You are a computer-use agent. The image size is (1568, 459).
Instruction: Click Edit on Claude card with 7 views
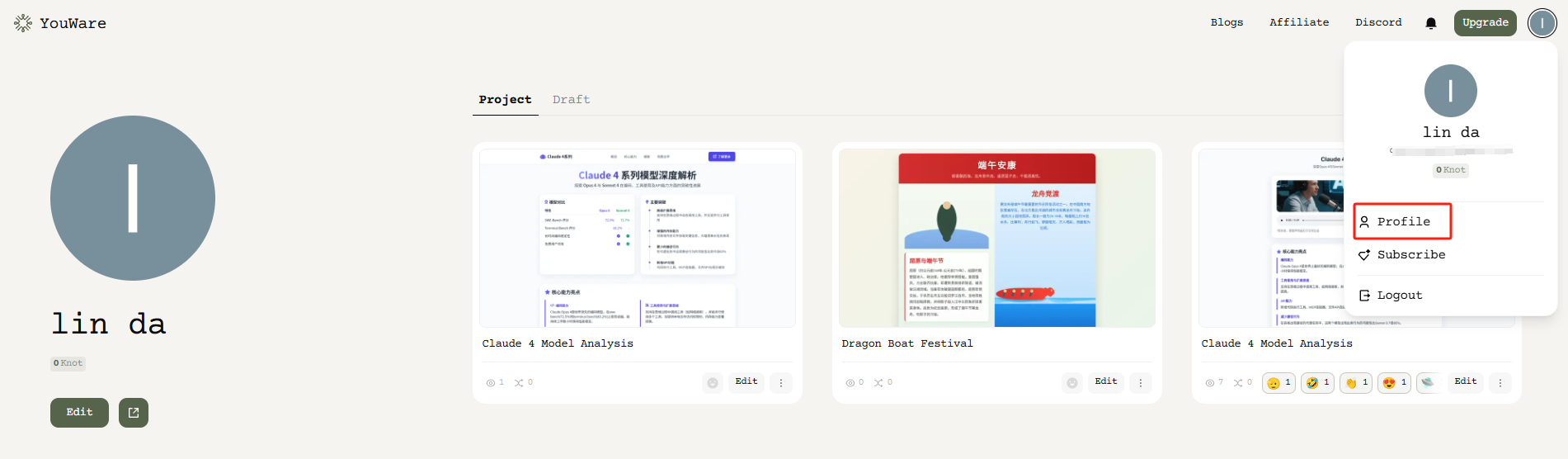click(x=1465, y=382)
